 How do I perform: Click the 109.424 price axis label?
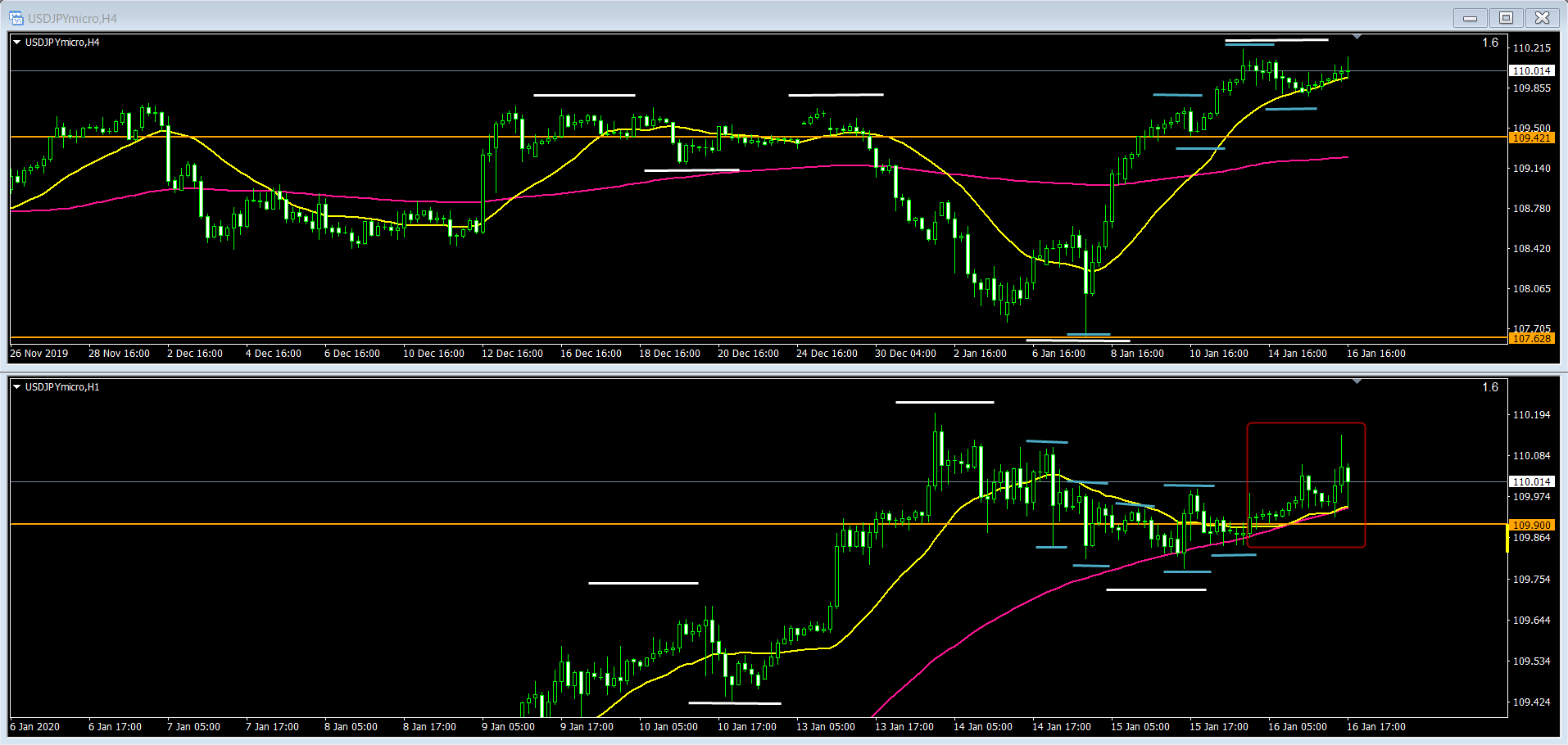pyautogui.click(x=1531, y=702)
